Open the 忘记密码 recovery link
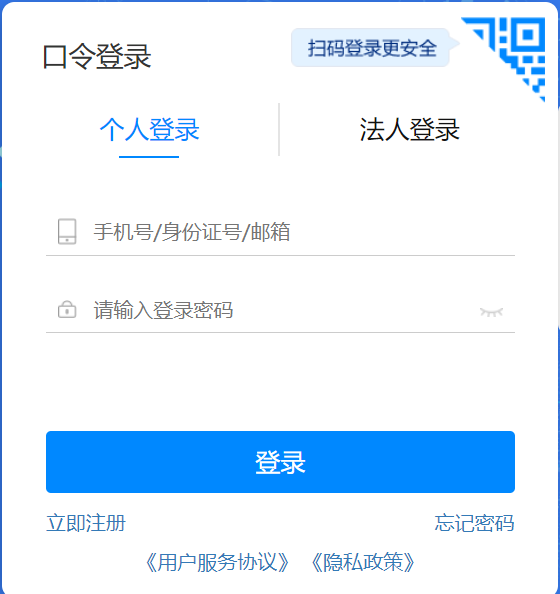This screenshot has height=594, width=560. 474,523
